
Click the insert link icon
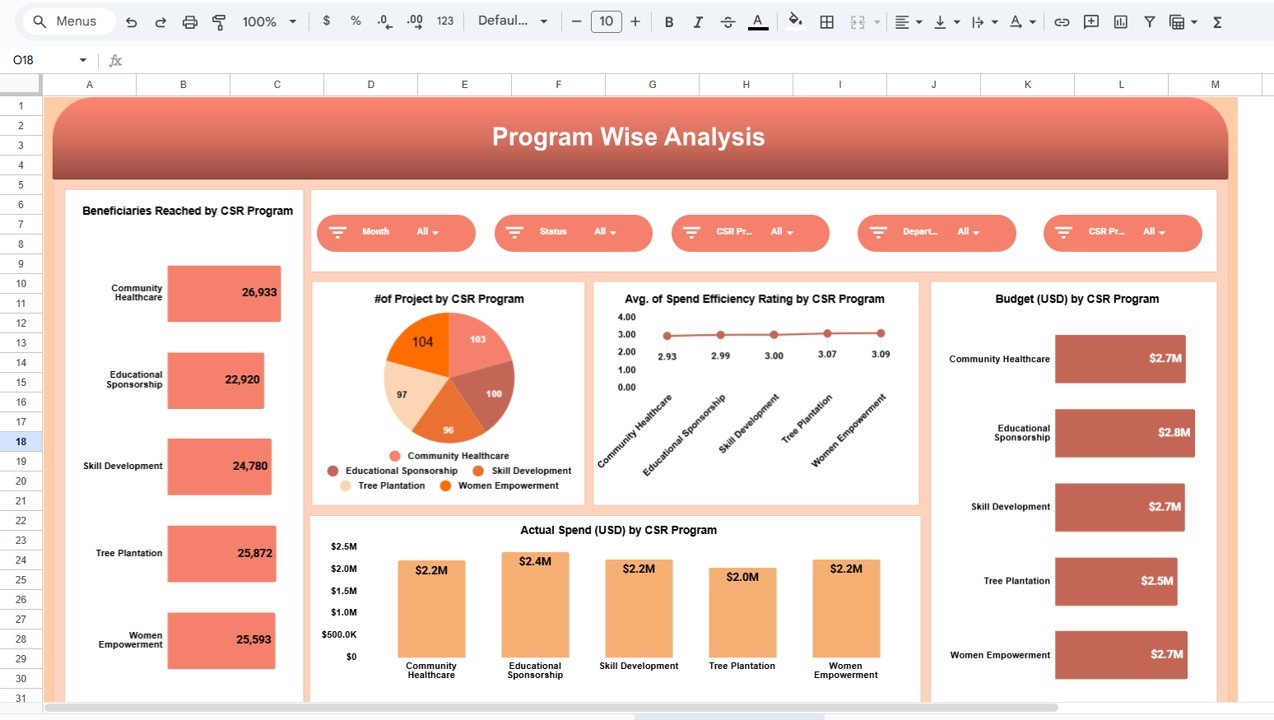1062,21
